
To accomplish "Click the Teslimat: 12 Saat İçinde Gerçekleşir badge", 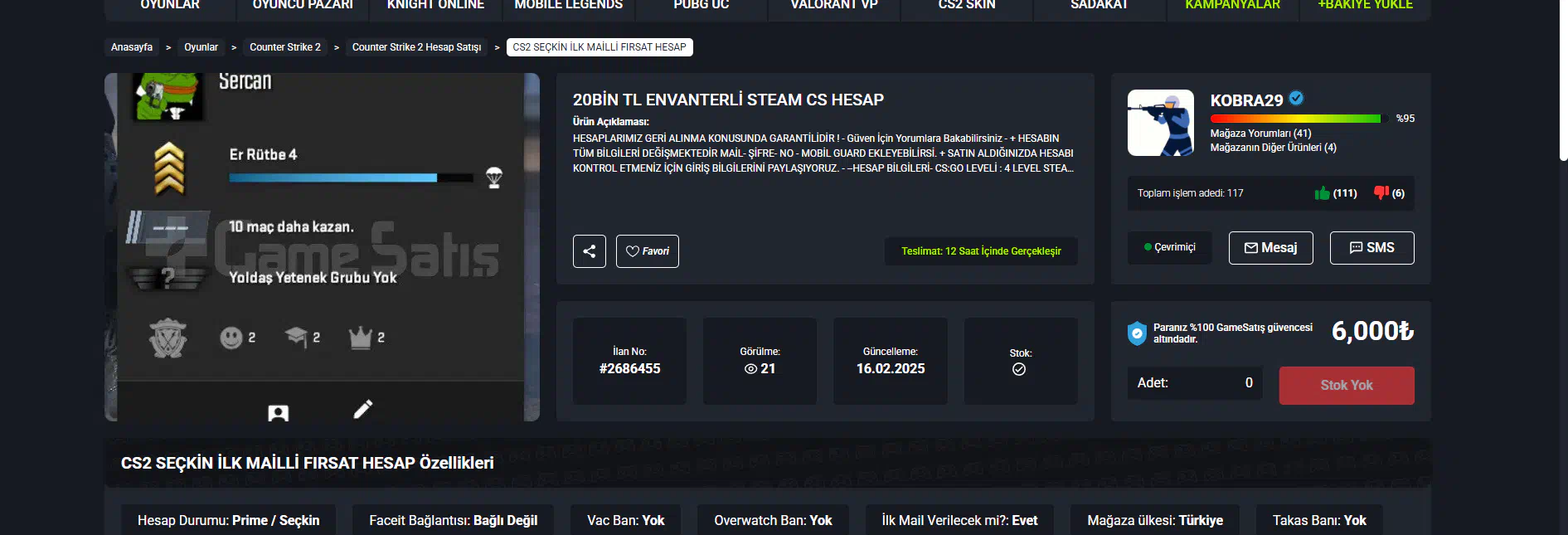I will point(981,251).
